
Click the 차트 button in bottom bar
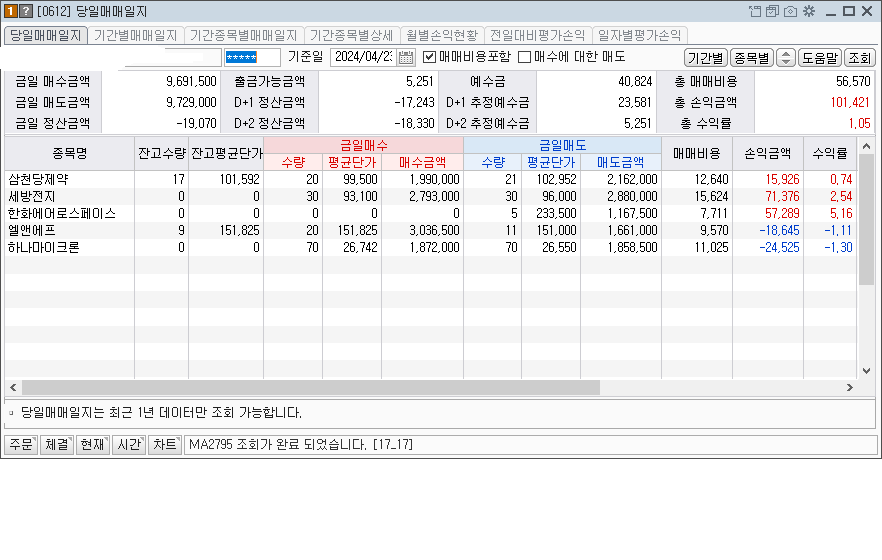[x=164, y=444]
